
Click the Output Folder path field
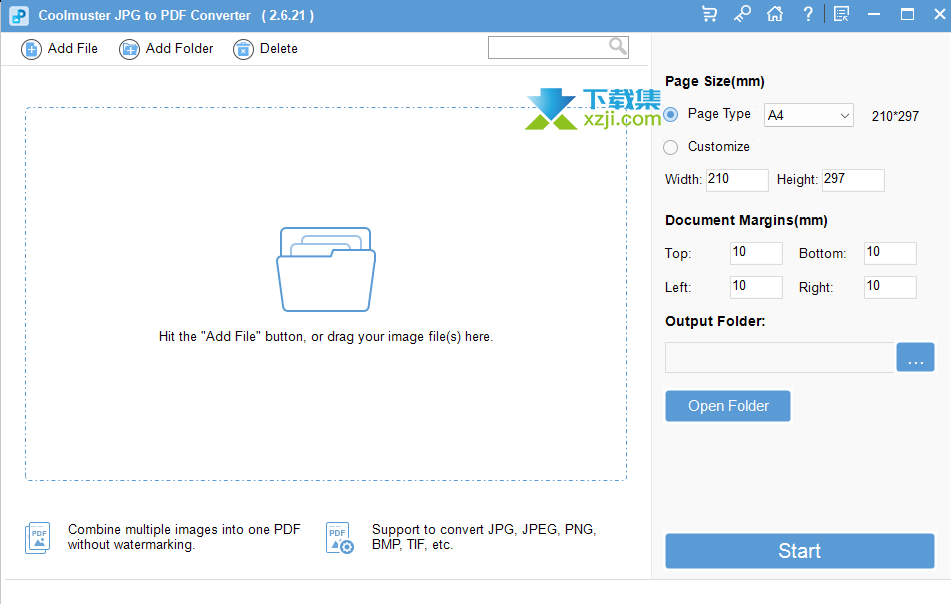[x=780, y=358]
